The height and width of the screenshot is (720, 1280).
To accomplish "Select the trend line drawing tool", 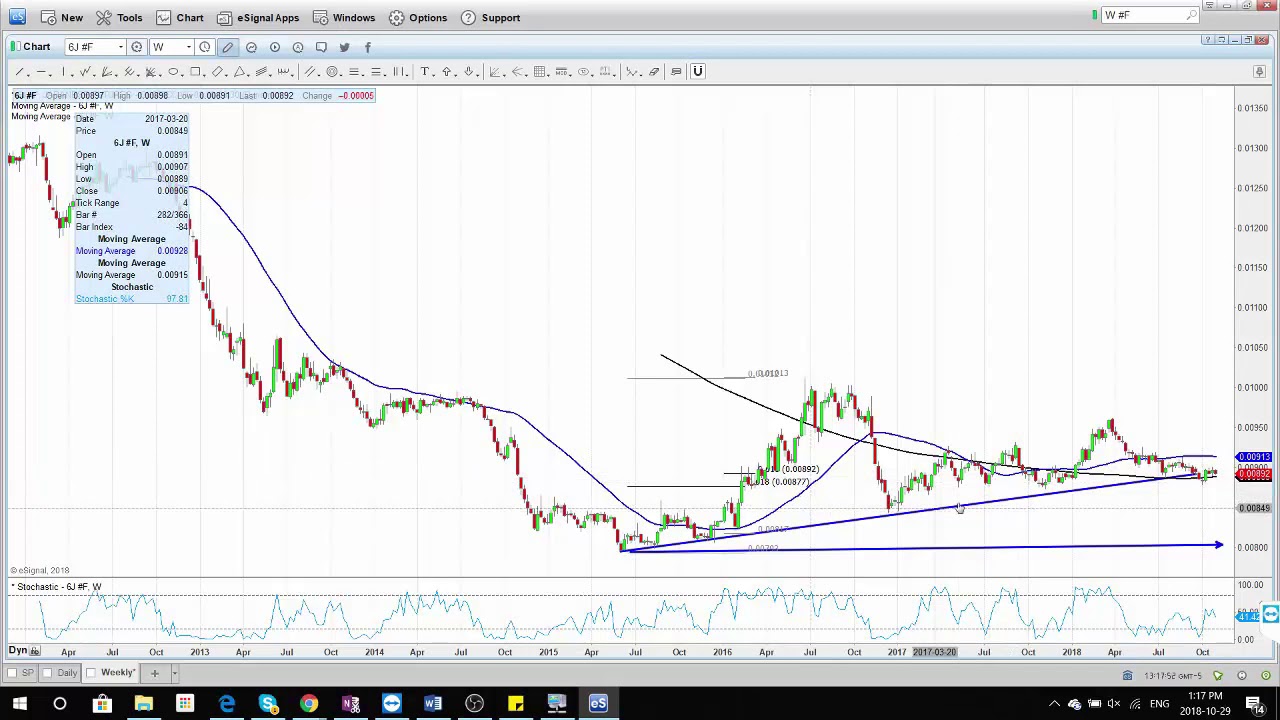I will pos(18,72).
